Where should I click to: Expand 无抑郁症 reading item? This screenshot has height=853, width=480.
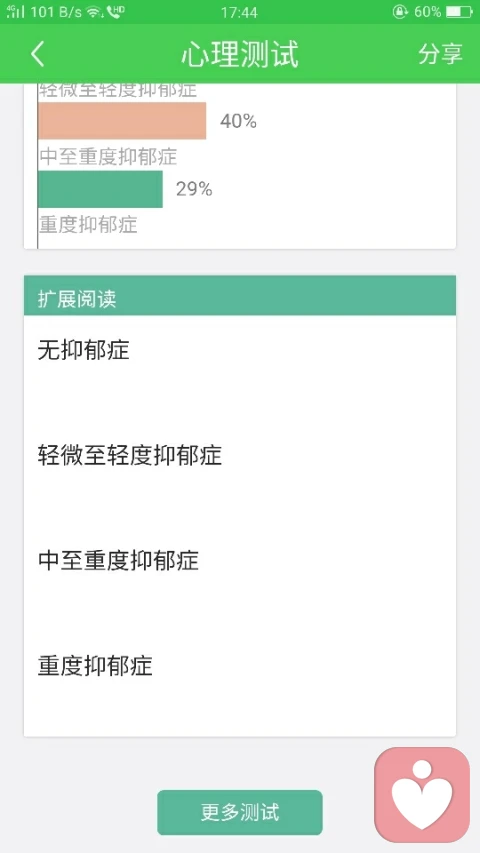click(239, 350)
